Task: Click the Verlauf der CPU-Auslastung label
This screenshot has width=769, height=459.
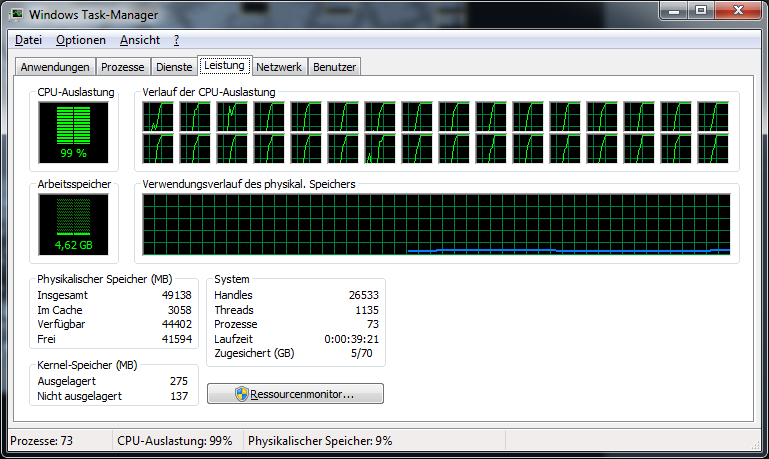Action: click(x=209, y=92)
